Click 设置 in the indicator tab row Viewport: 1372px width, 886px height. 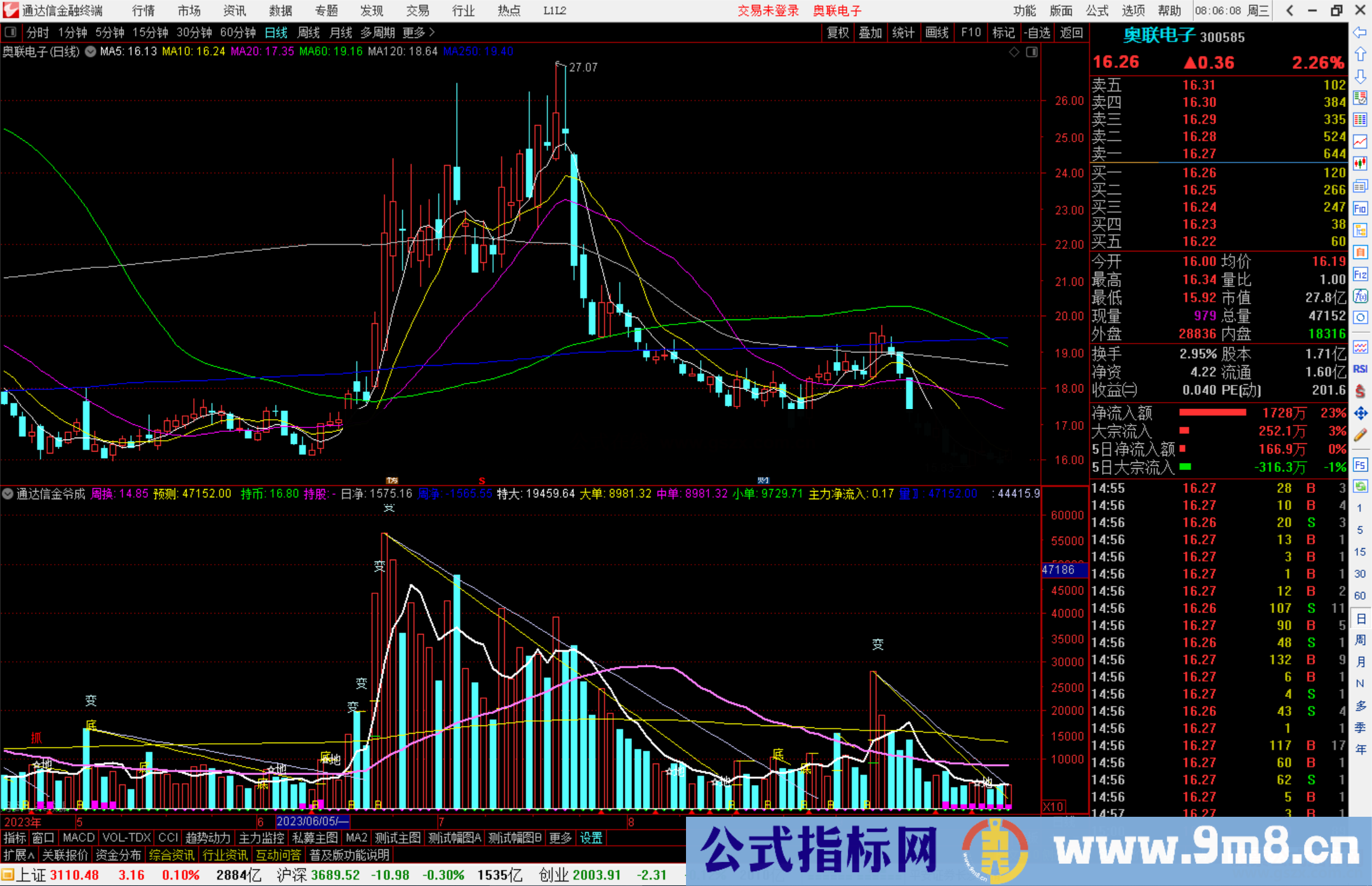pyautogui.click(x=591, y=838)
